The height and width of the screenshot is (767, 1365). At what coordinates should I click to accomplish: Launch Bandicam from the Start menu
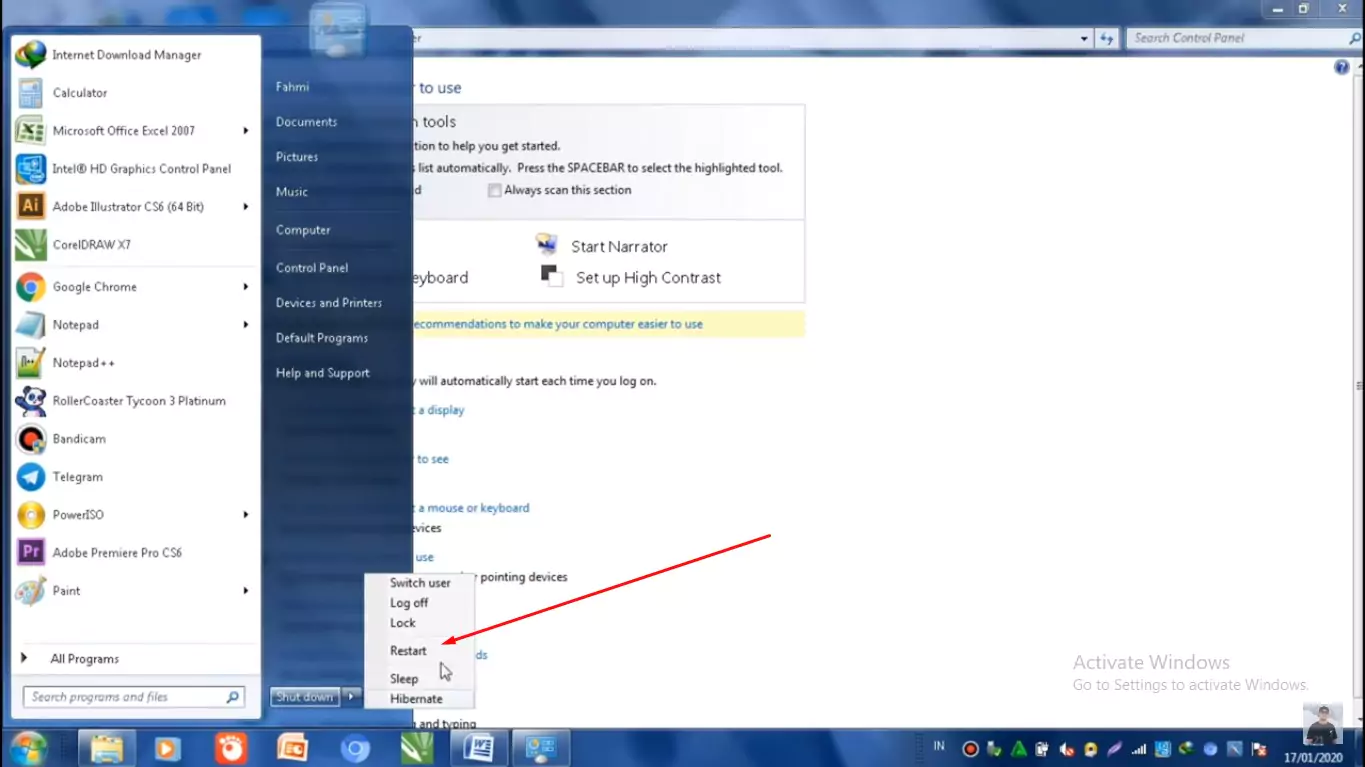(x=135, y=439)
